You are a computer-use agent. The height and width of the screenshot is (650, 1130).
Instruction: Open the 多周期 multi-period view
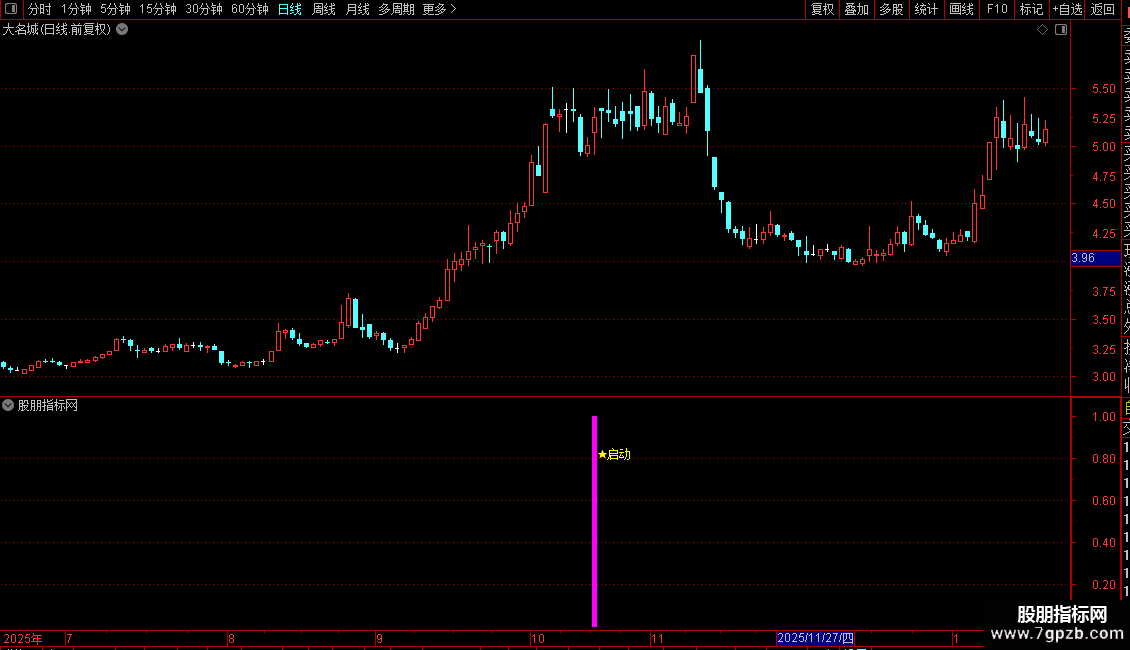click(396, 9)
